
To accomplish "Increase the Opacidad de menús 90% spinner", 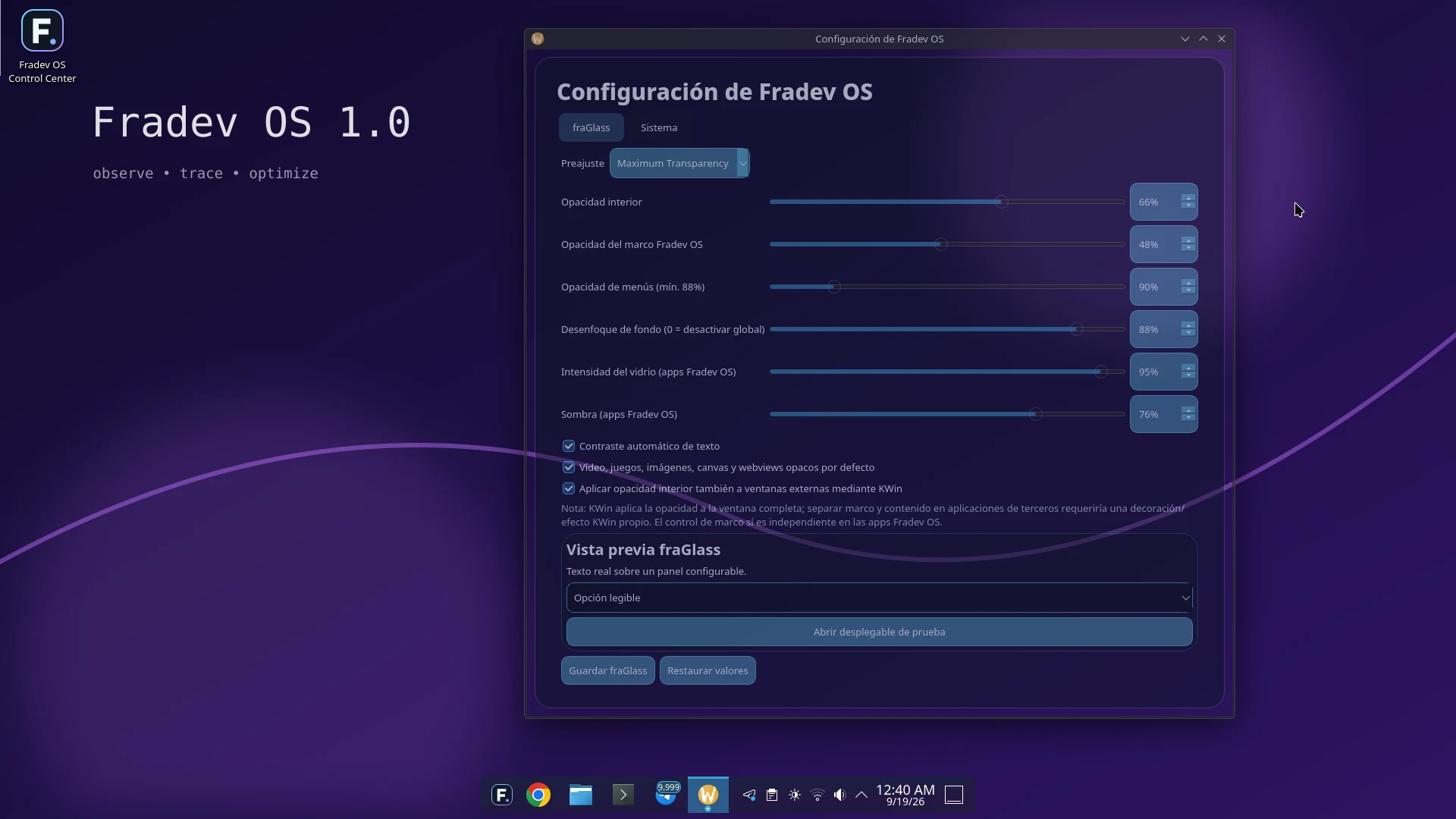I will point(1188,283).
